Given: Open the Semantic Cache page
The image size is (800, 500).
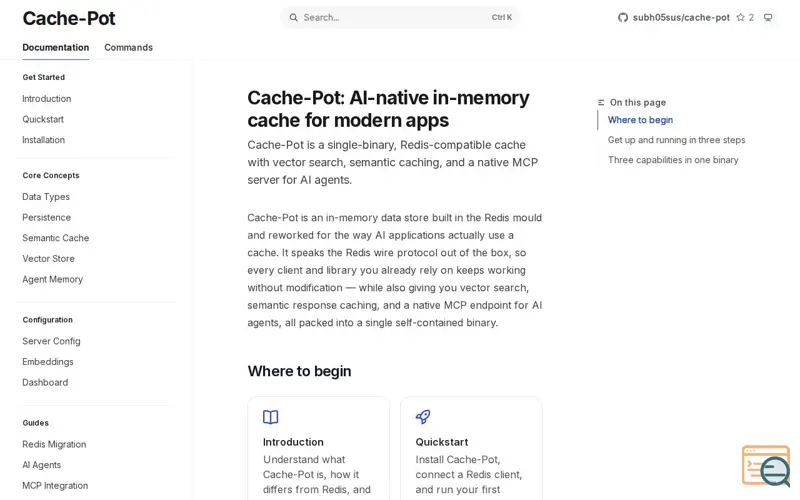Looking at the screenshot, I should [56, 238].
